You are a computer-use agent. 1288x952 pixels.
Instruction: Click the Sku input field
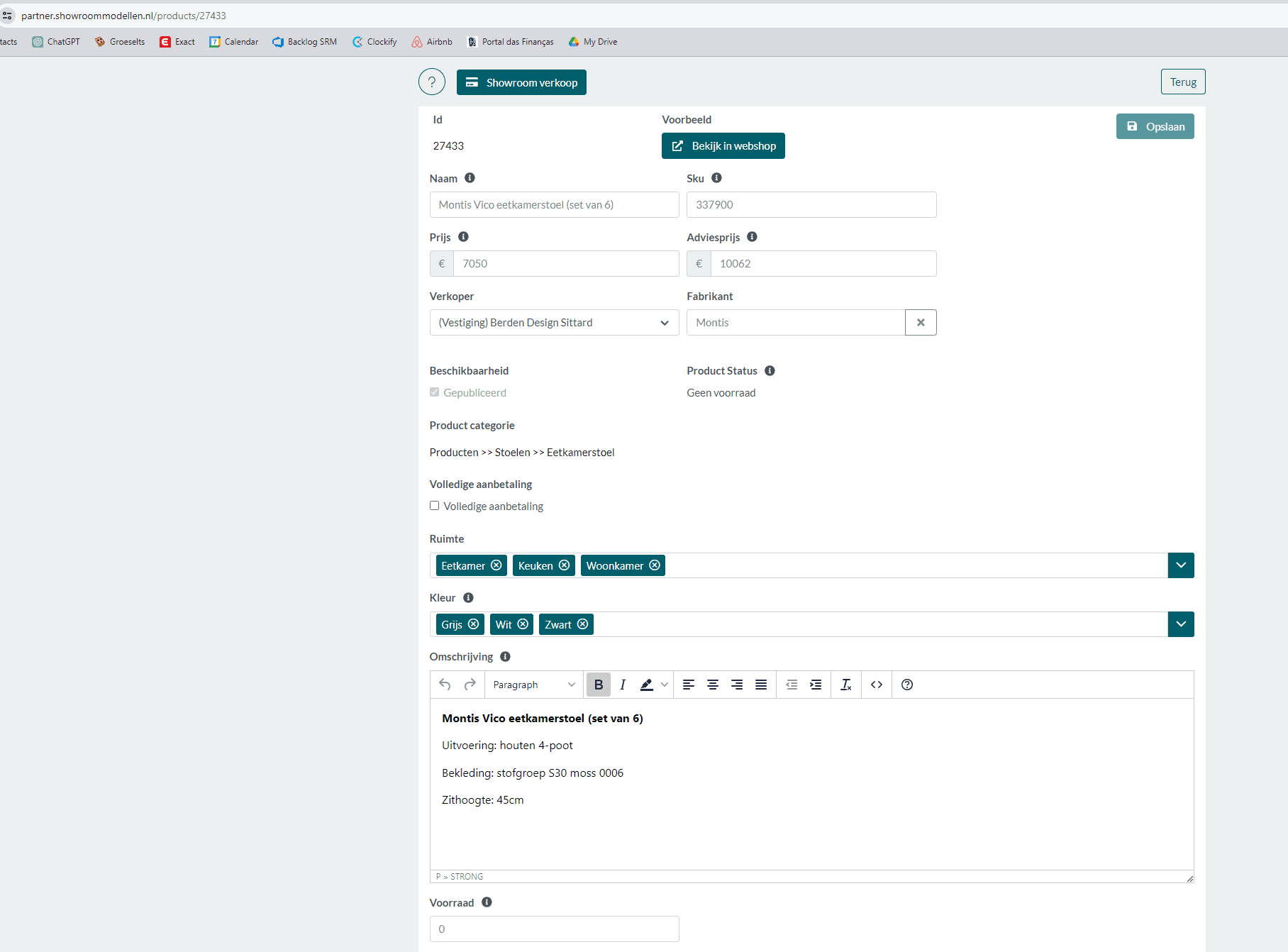[x=811, y=204]
